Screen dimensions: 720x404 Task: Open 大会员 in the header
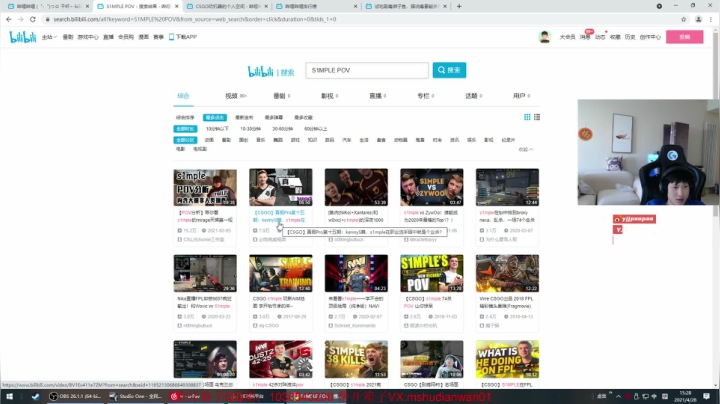tap(567, 37)
